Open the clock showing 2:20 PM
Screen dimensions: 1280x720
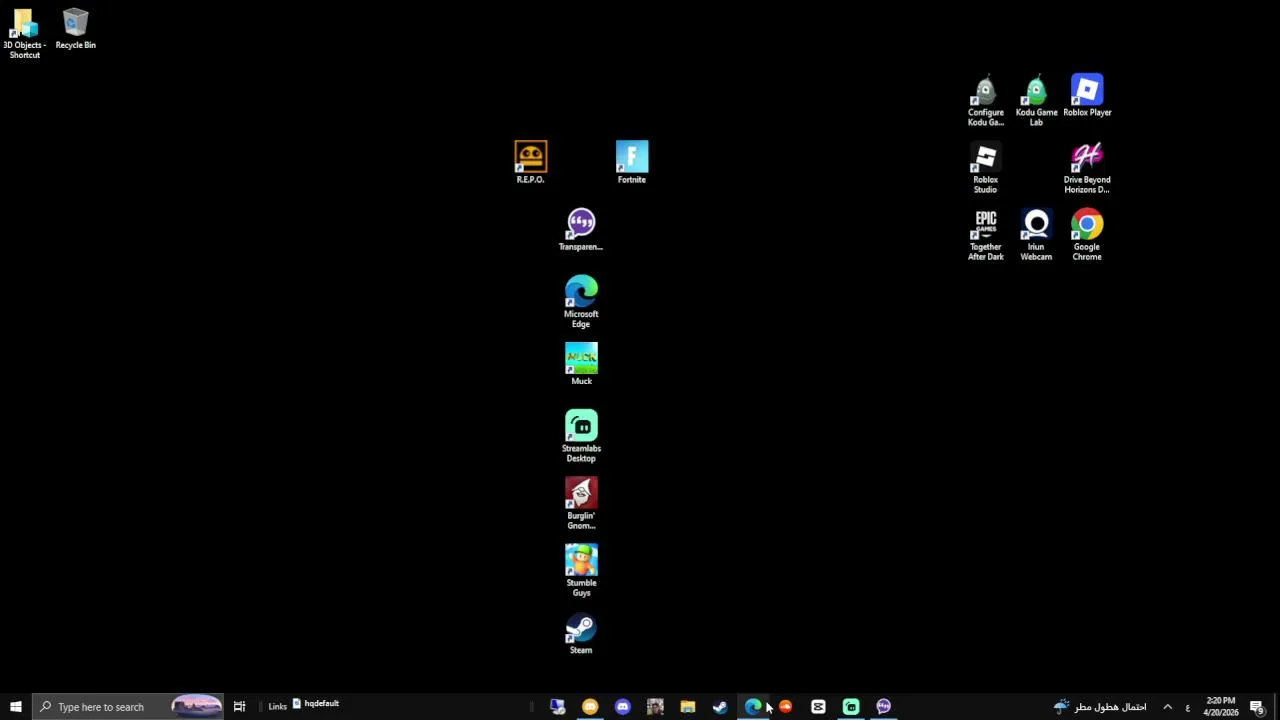(1220, 707)
